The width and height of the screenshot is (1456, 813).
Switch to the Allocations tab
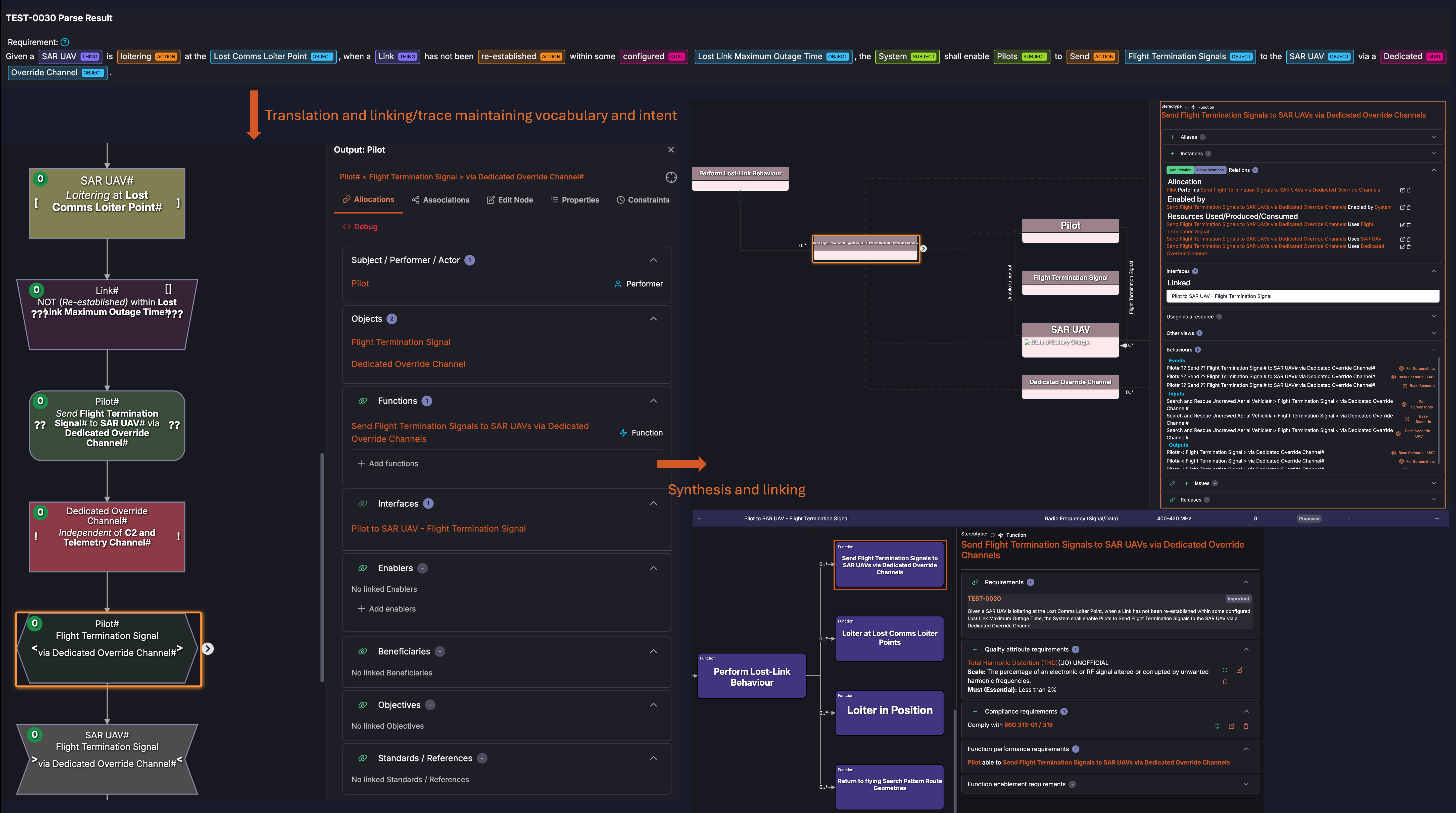point(368,200)
